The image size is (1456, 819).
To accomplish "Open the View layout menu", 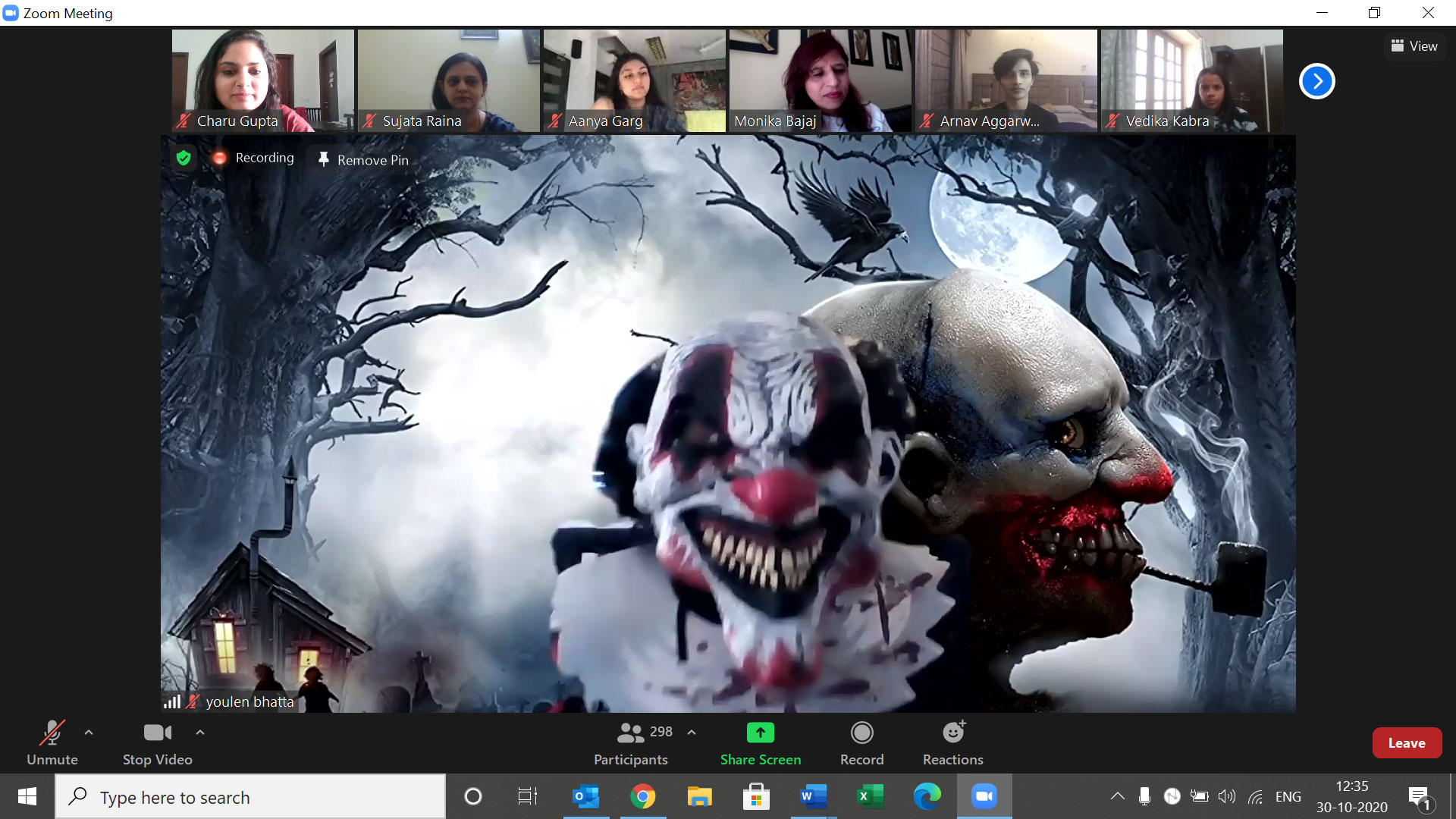I will pyautogui.click(x=1414, y=46).
